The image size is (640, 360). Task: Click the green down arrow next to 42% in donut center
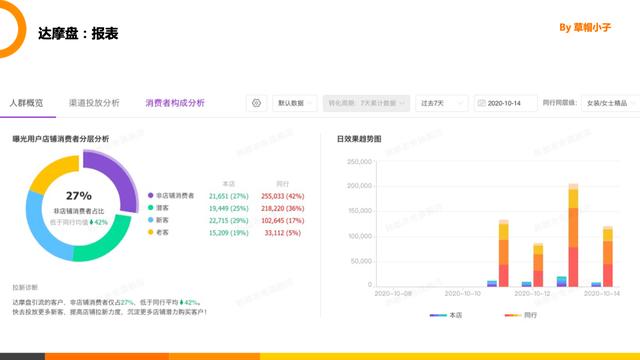tap(91, 222)
